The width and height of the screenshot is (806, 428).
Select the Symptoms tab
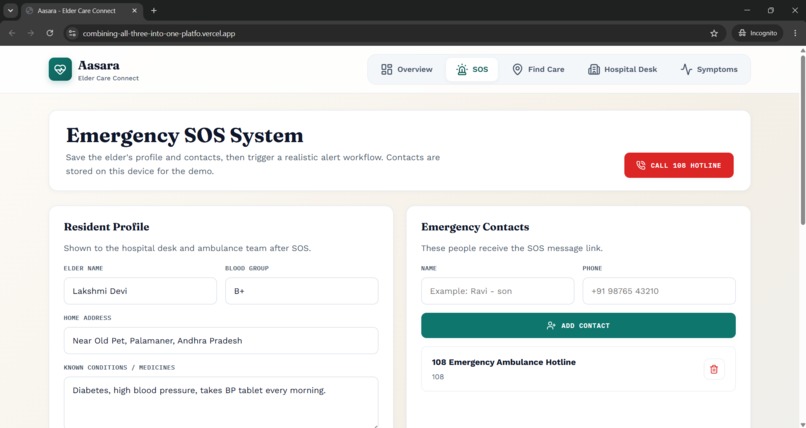709,69
